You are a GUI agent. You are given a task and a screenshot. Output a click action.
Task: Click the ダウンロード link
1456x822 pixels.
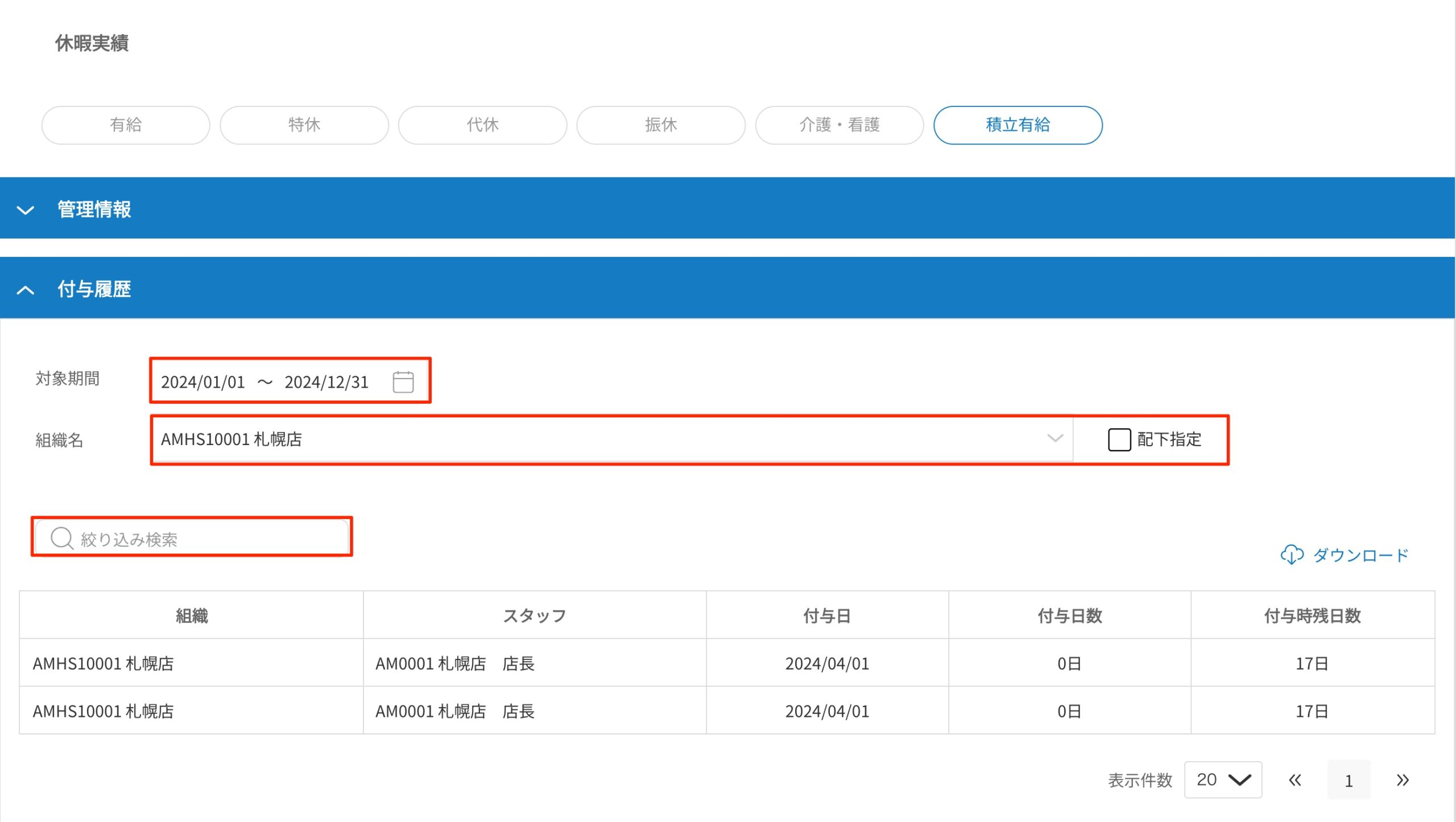[x=1360, y=555]
